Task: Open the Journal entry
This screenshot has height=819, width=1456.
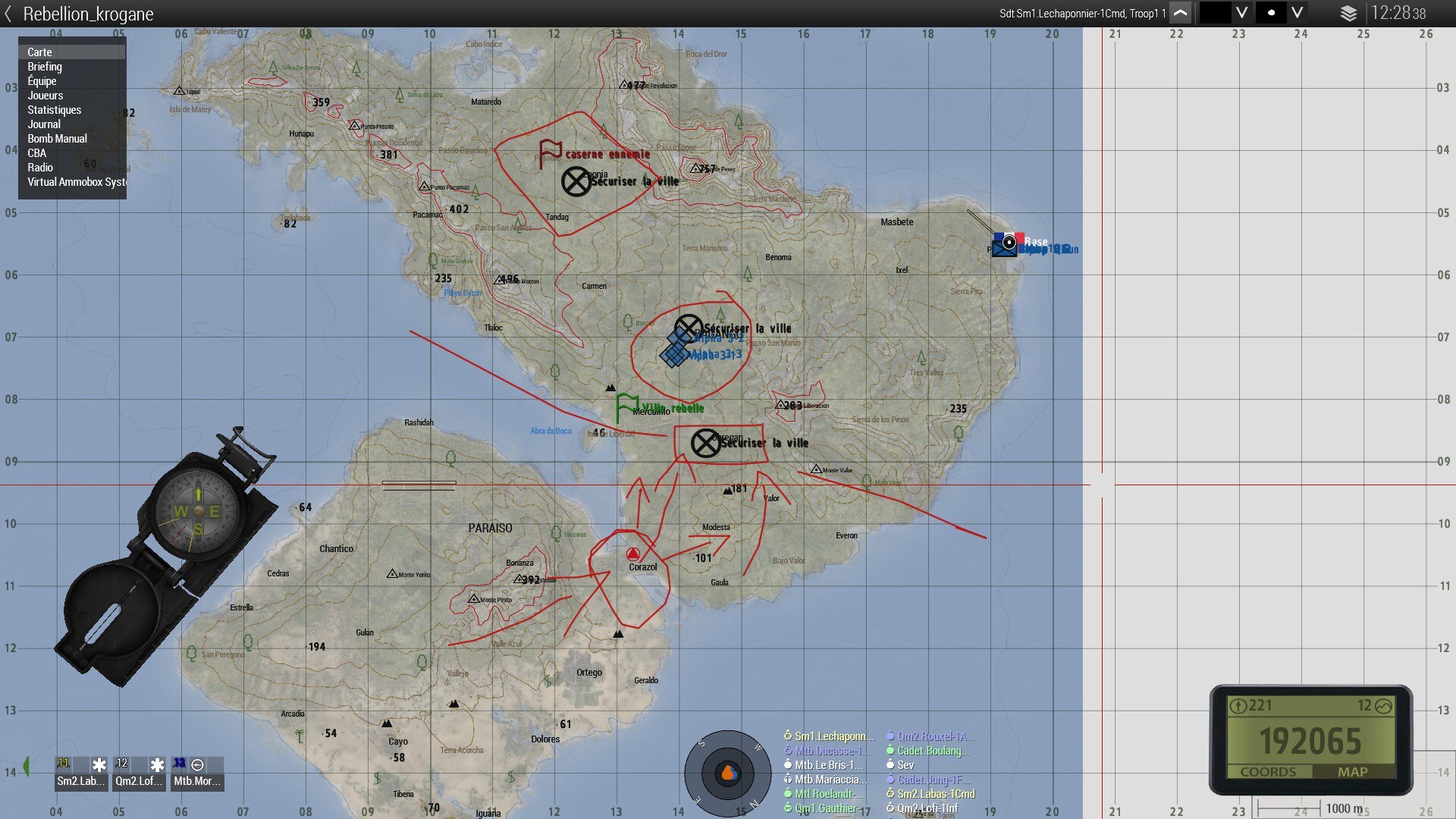Action: (72, 124)
